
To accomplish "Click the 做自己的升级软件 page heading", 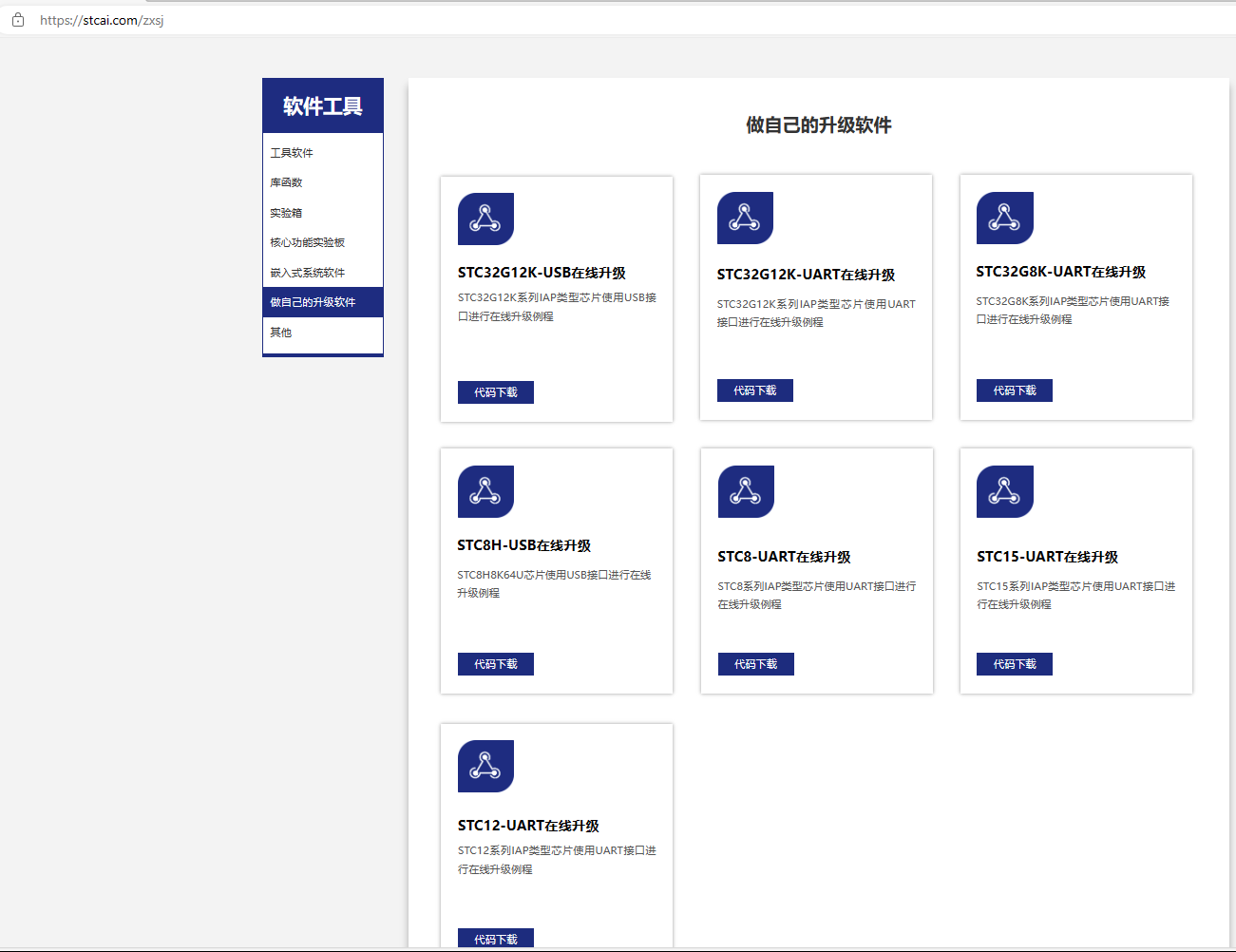I will click(819, 125).
